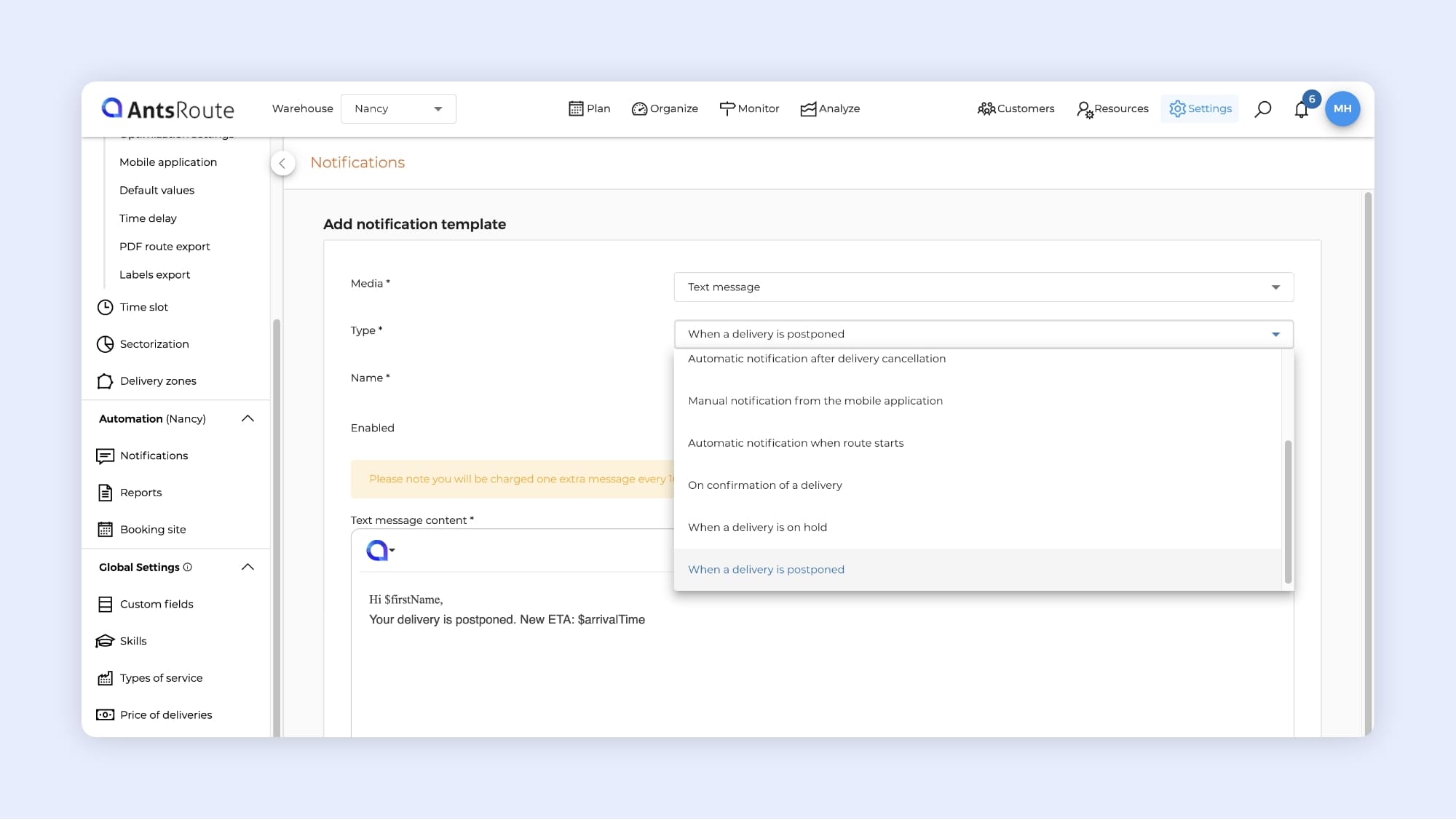Open the Media Text message dropdown
The height and width of the screenshot is (820, 1456).
[983, 287]
